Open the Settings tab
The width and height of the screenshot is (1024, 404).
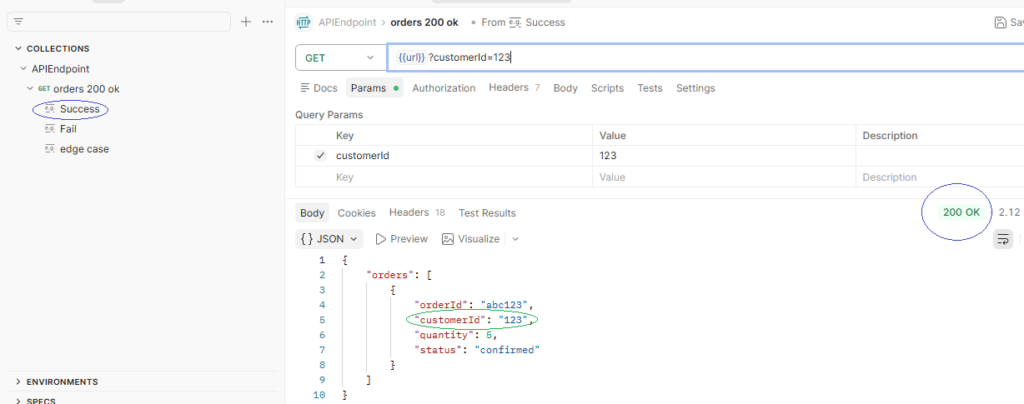point(696,88)
